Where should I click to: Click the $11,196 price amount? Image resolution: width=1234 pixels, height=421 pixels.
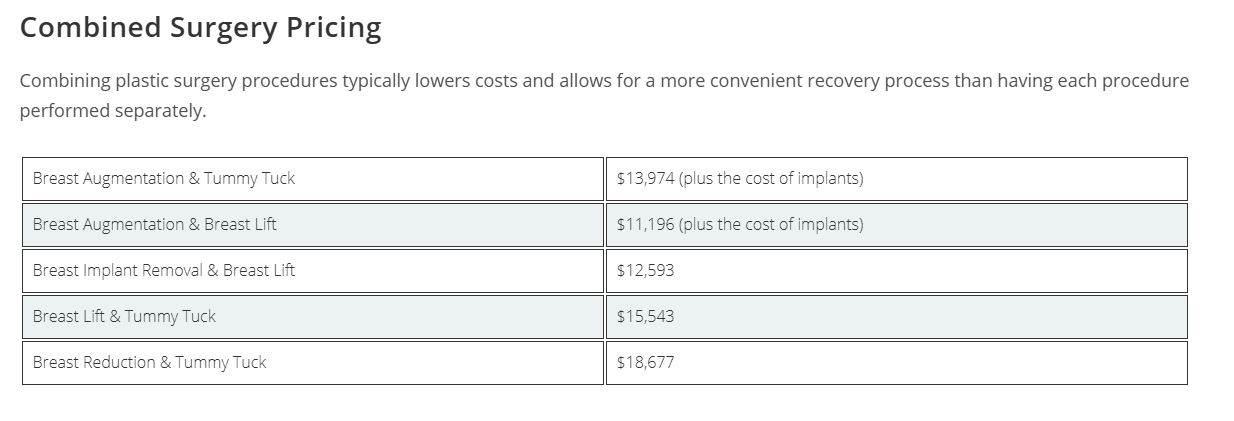[x=645, y=225]
